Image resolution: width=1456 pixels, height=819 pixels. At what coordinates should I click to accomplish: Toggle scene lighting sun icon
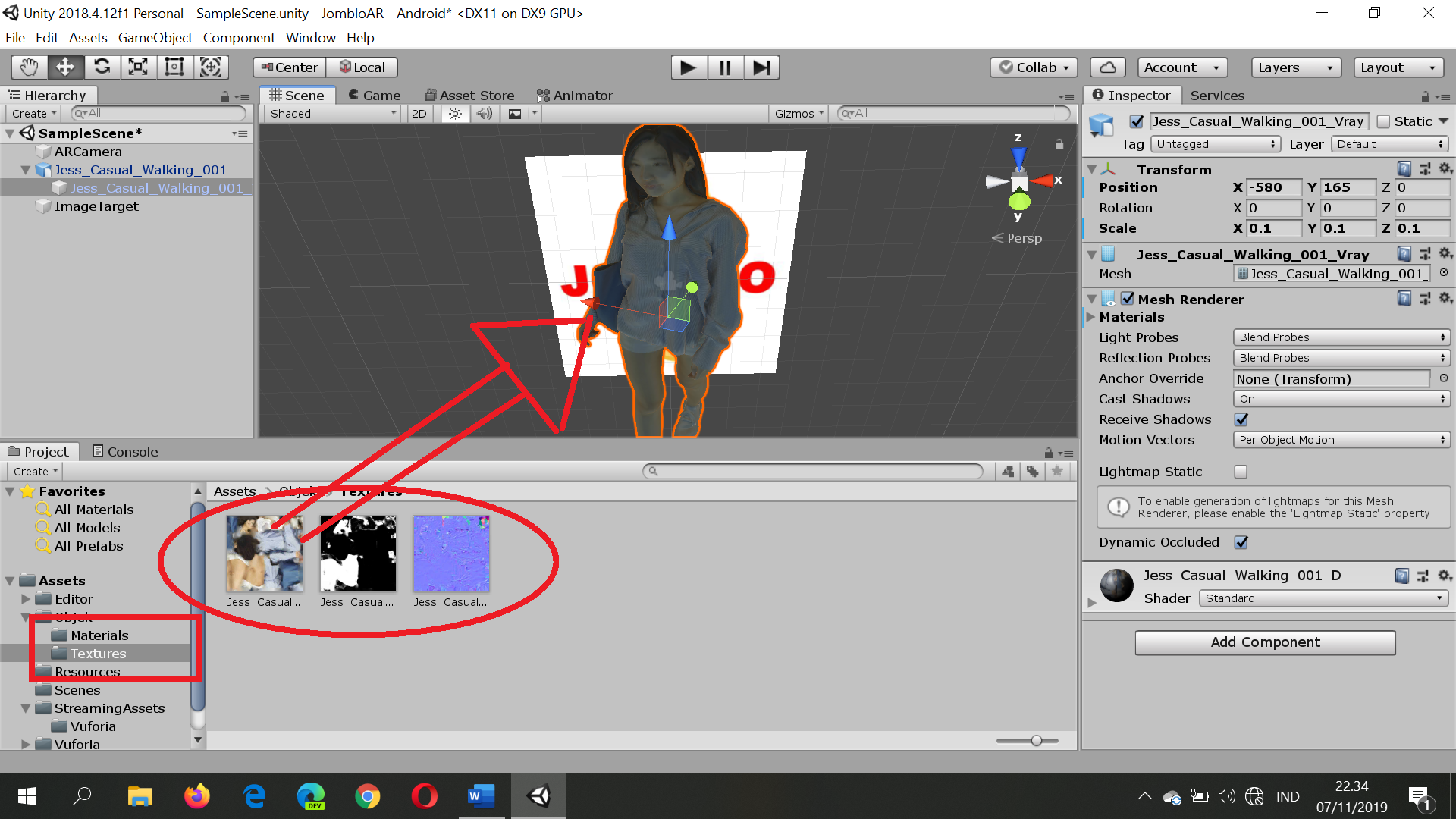pyautogui.click(x=455, y=114)
